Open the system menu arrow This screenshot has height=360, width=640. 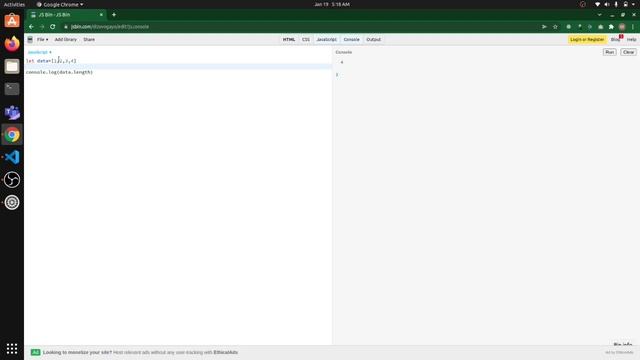633,4
